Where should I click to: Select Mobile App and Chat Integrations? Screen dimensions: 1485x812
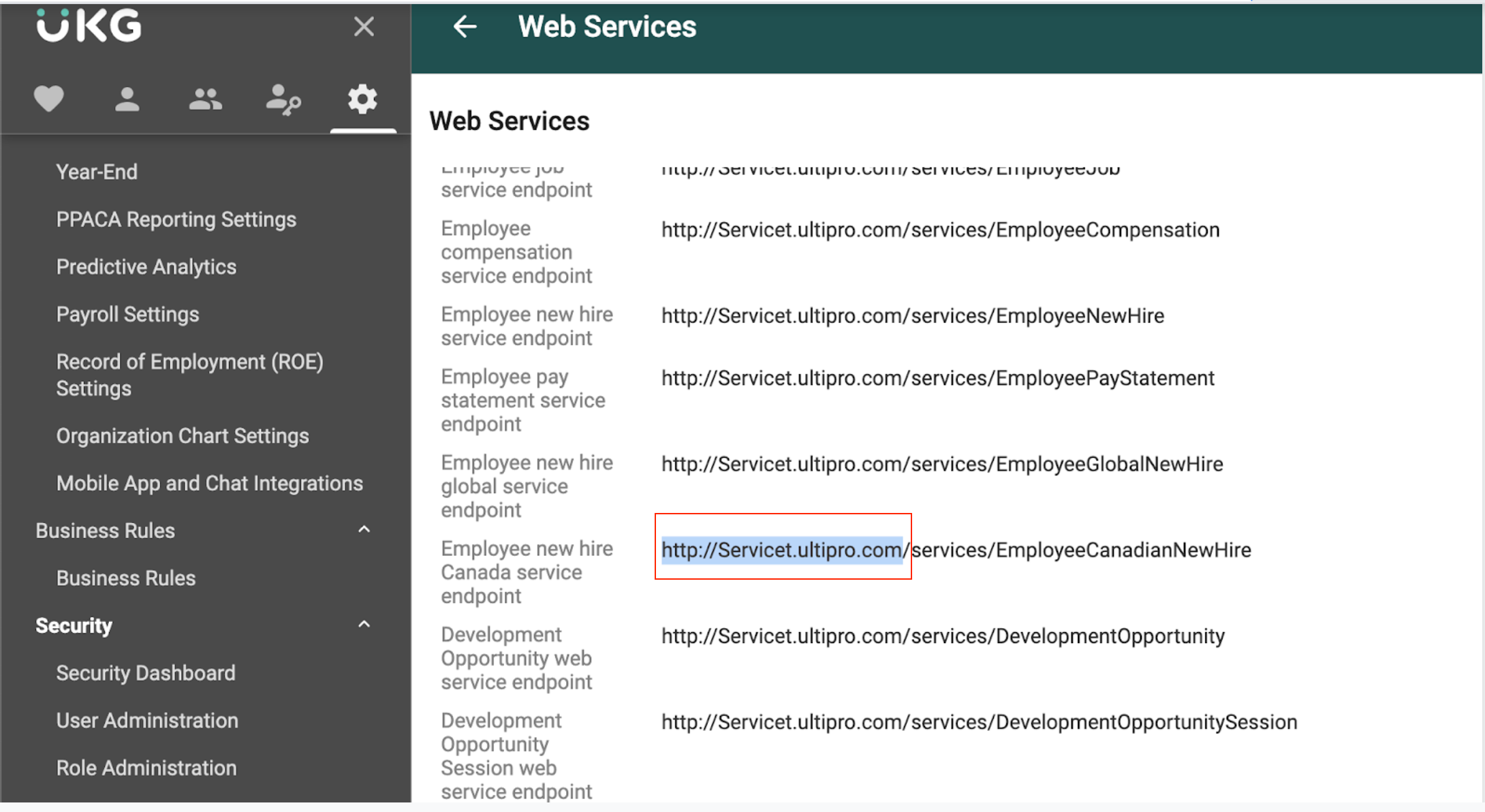click(209, 483)
